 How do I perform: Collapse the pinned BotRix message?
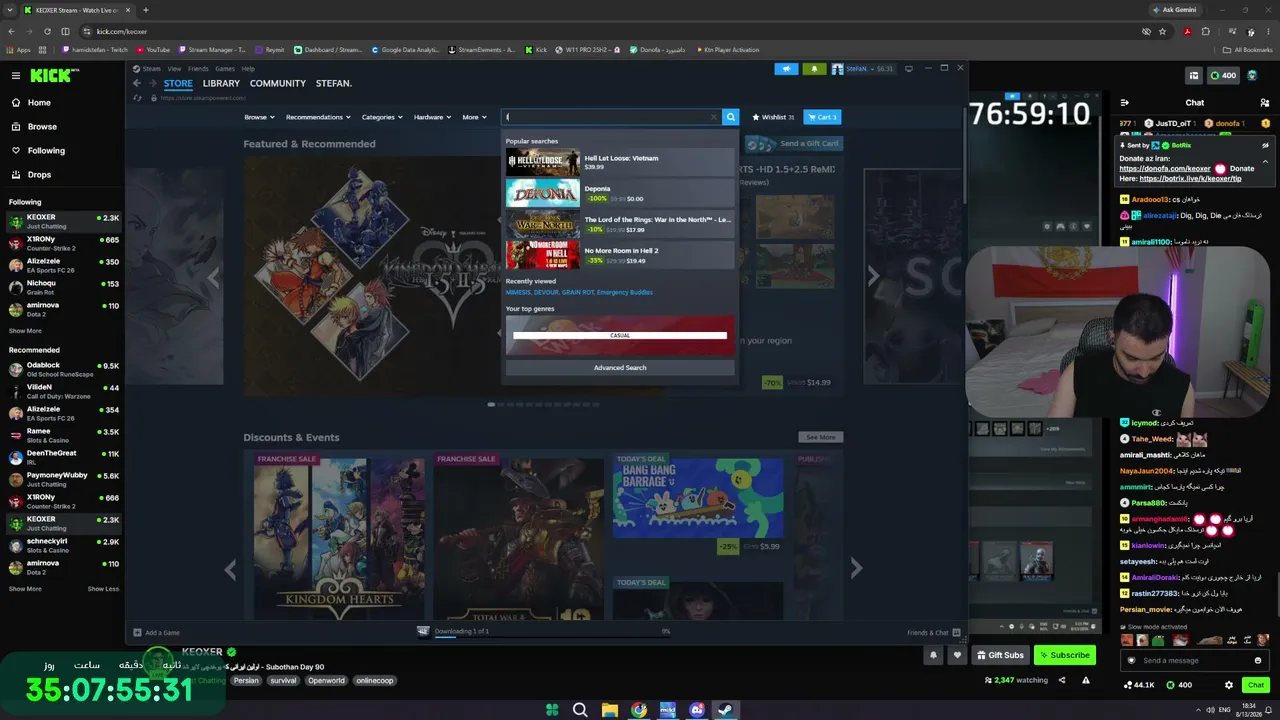(1265, 161)
